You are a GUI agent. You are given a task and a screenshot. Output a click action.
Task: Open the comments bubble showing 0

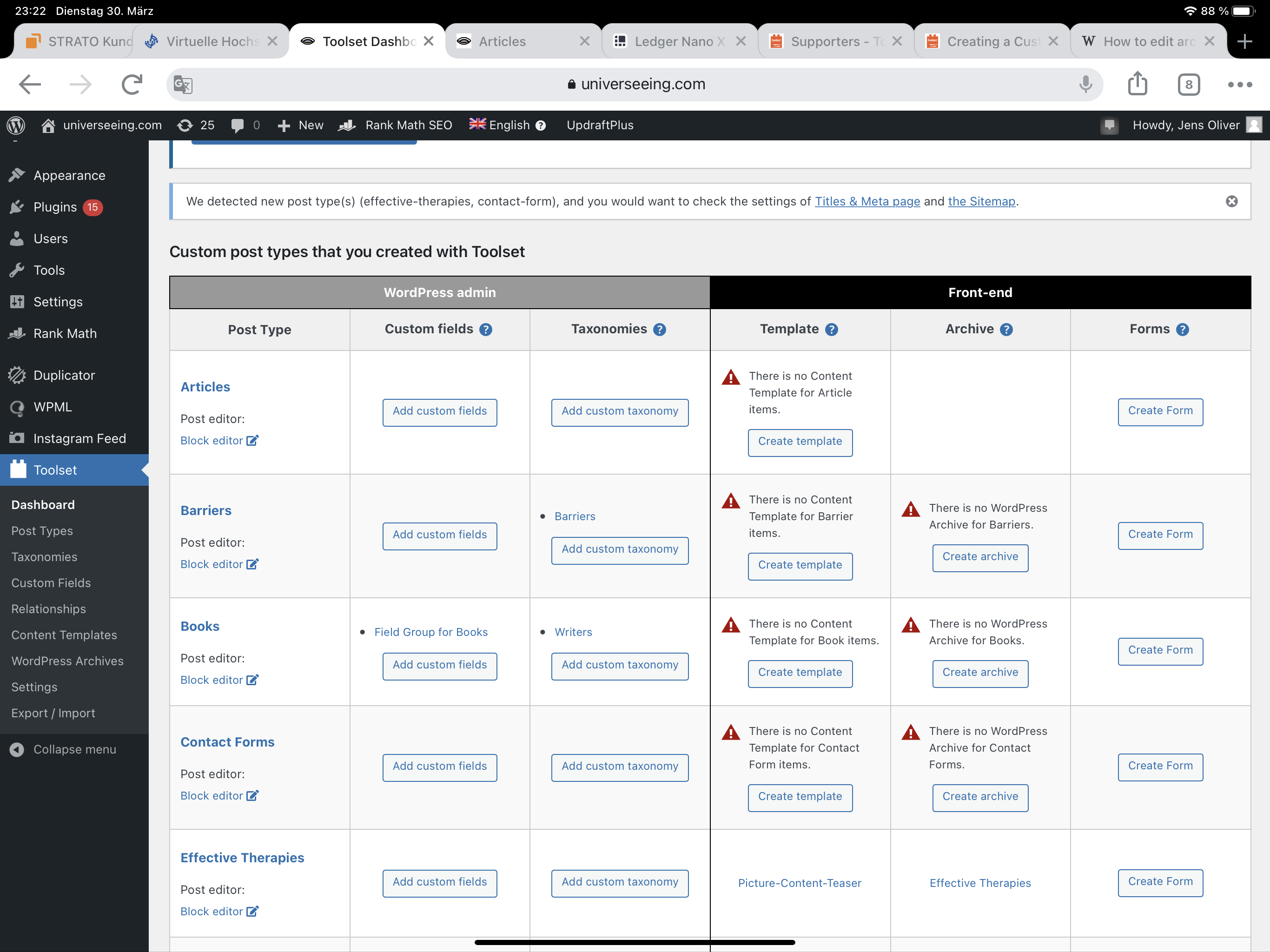click(245, 125)
